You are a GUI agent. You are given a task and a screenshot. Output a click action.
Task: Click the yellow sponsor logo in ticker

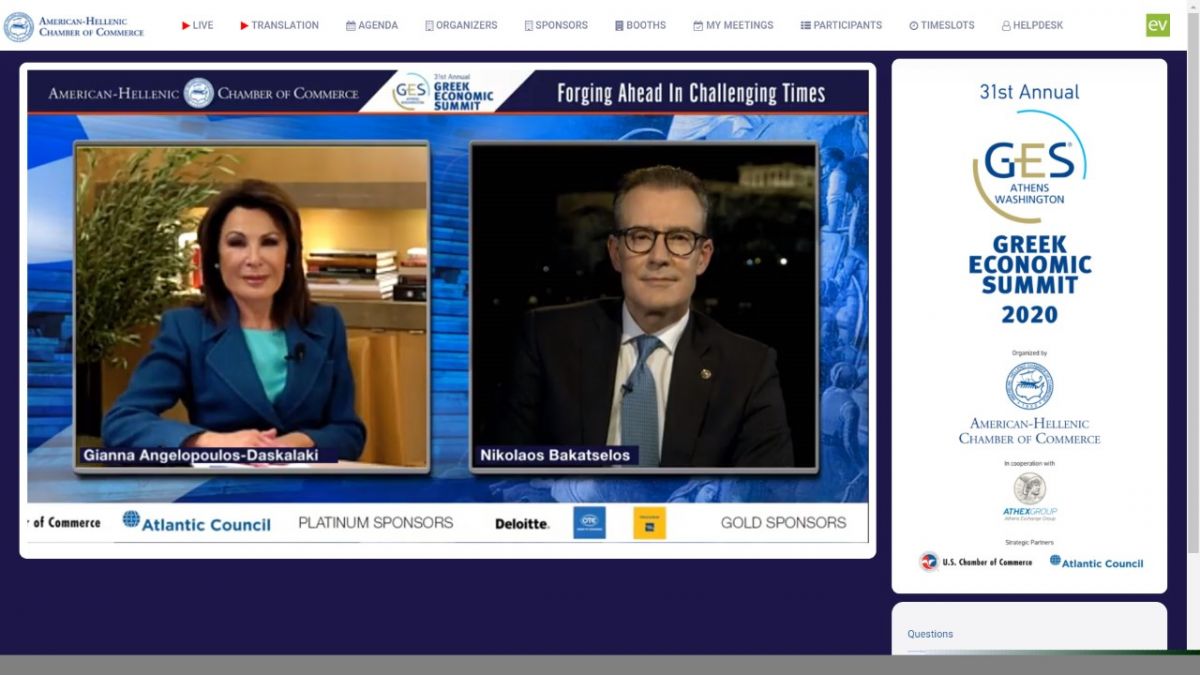pyautogui.click(x=649, y=522)
